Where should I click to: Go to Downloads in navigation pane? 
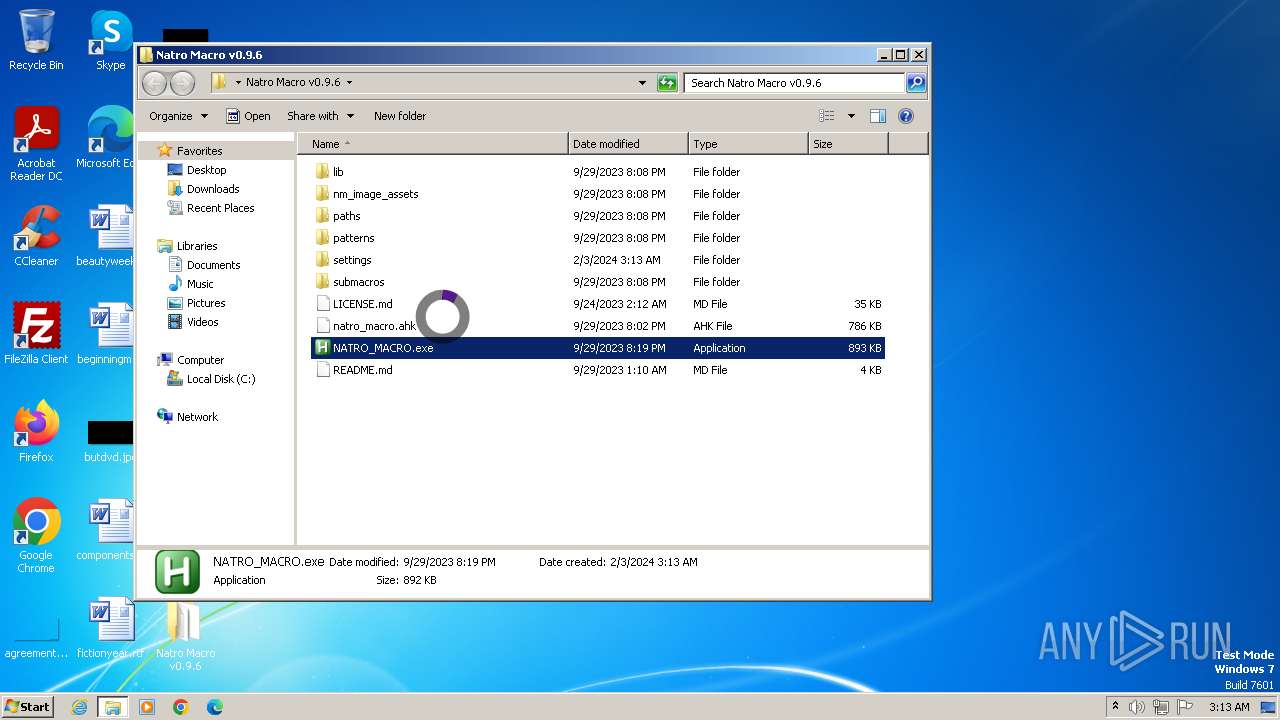coord(213,189)
